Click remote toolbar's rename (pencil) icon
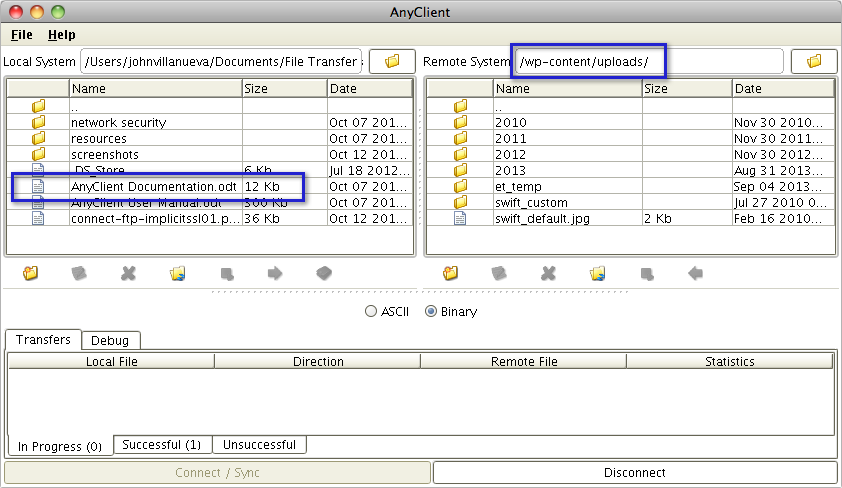 [499, 273]
